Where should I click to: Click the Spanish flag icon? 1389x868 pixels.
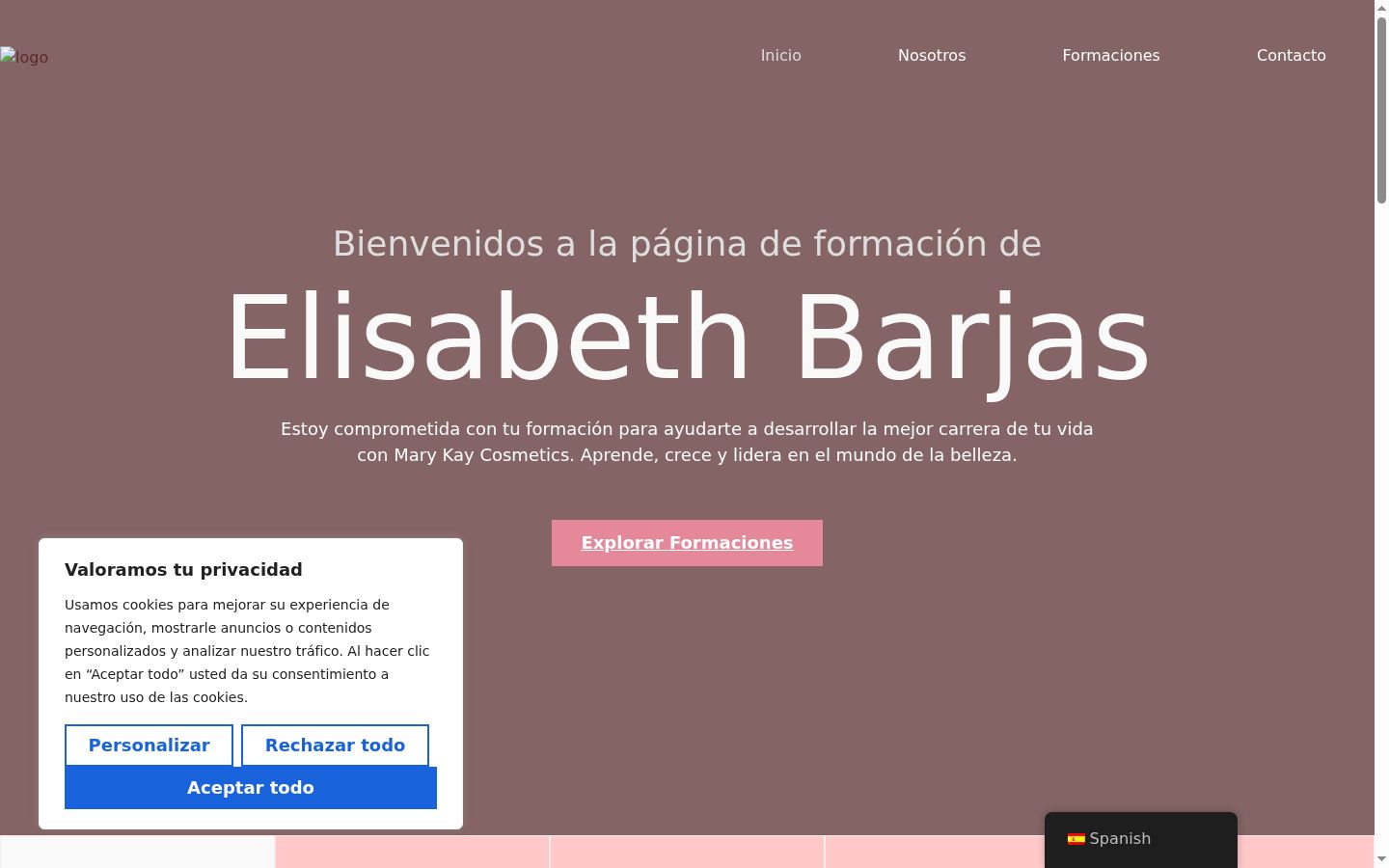(x=1076, y=839)
